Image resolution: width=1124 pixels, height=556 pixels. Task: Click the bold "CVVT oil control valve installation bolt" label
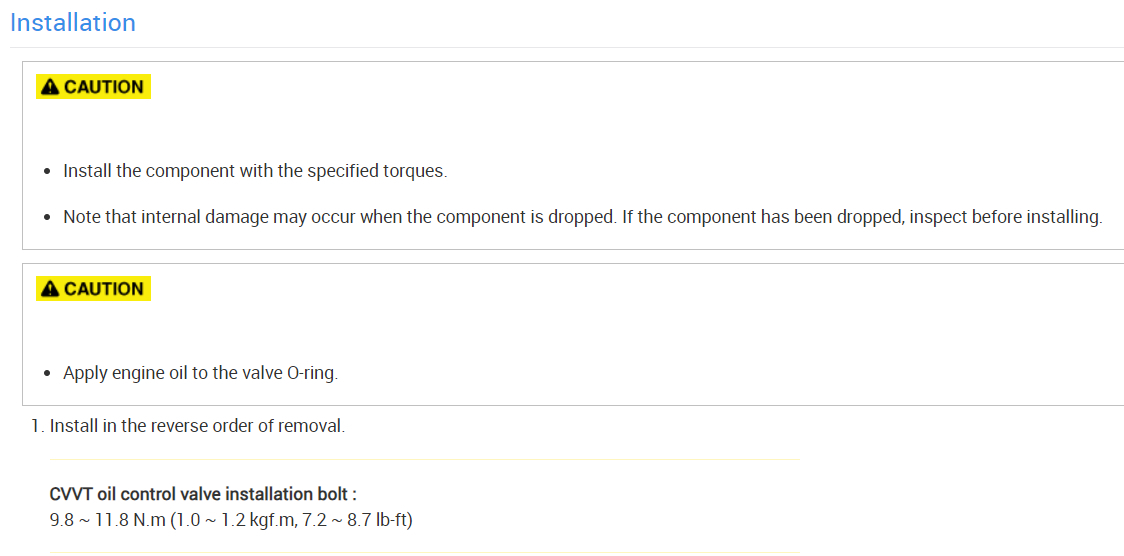[203, 495]
